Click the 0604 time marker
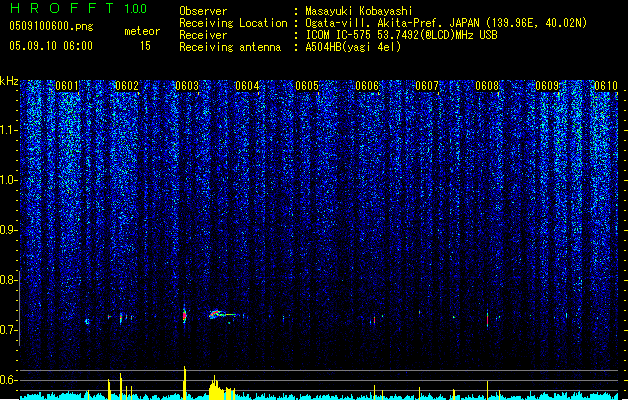The image size is (629, 400). 247,86
